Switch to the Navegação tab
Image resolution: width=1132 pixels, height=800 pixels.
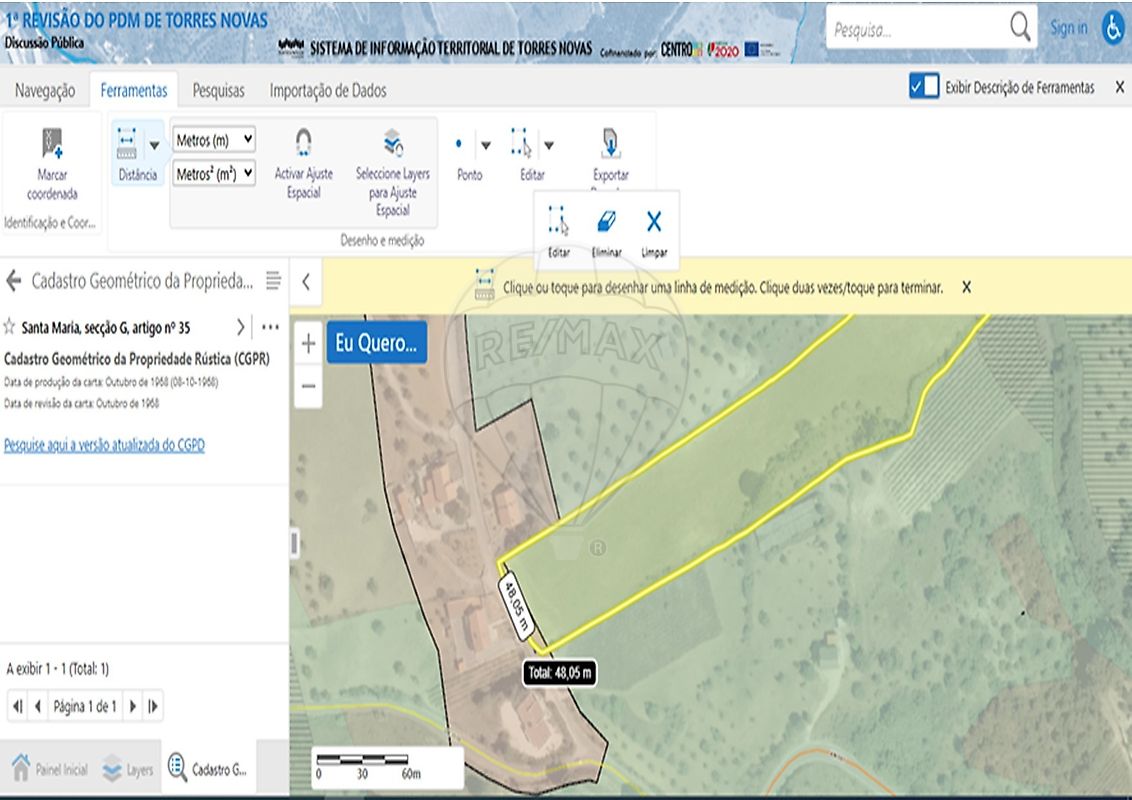[x=45, y=90]
